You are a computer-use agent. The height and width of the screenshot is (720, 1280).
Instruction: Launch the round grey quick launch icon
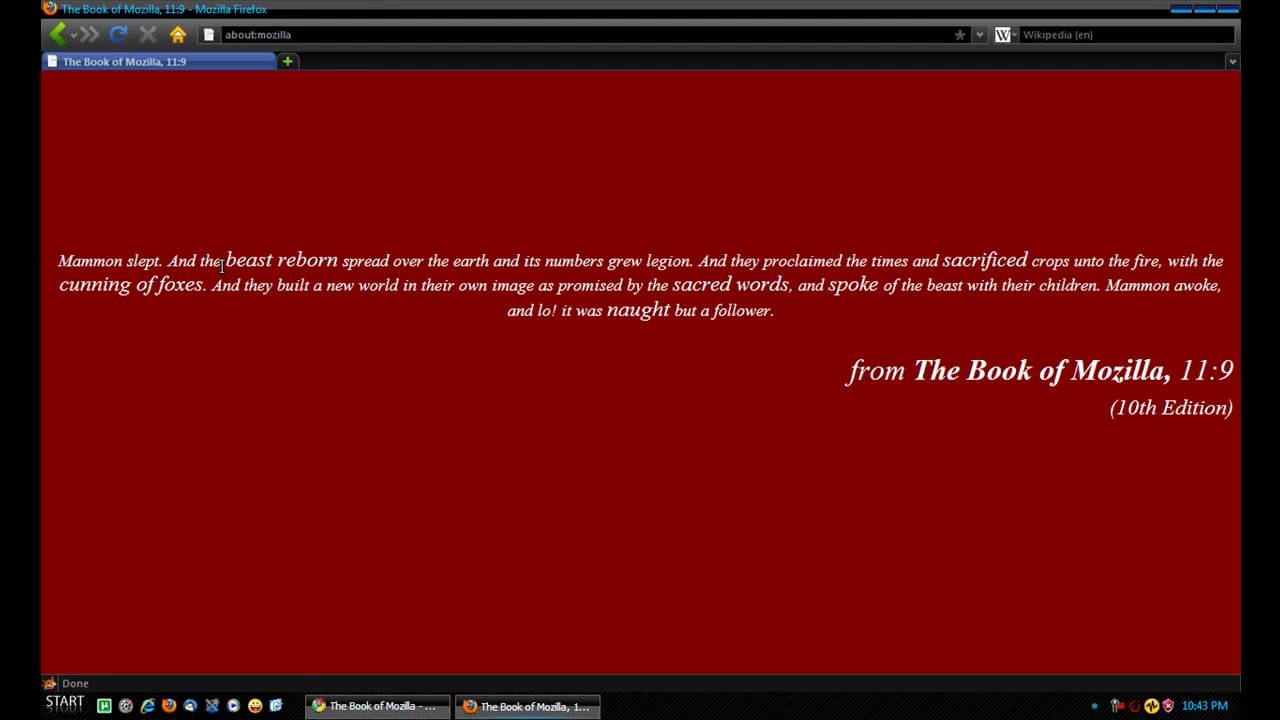point(126,705)
